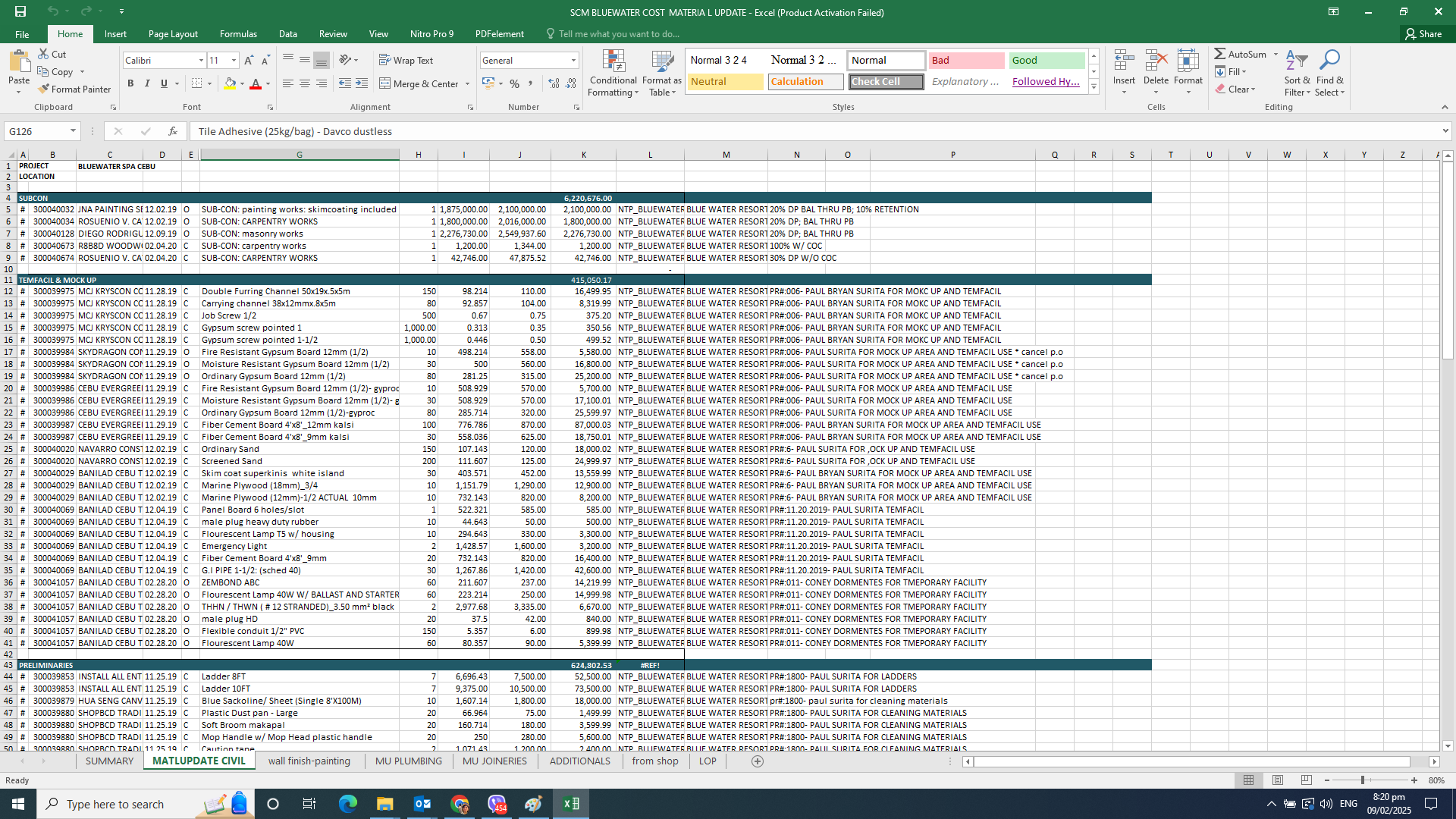Click the Conditional Formatting icon

click(613, 61)
